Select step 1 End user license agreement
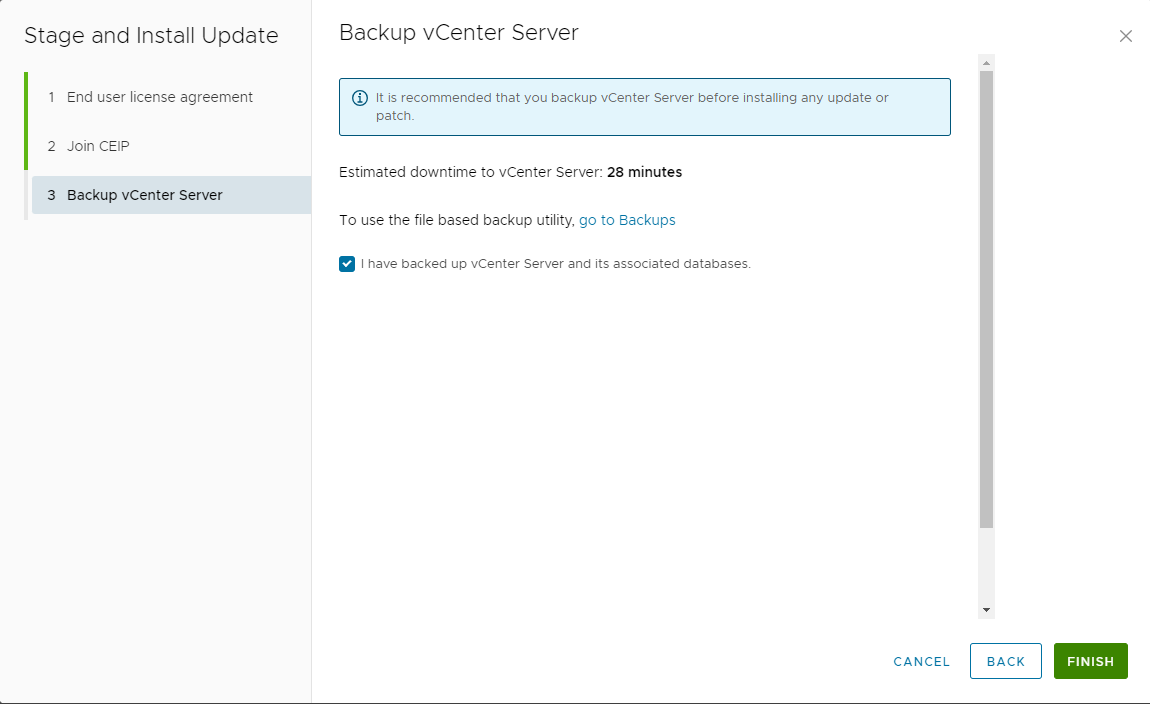 [x=159, y=97]
